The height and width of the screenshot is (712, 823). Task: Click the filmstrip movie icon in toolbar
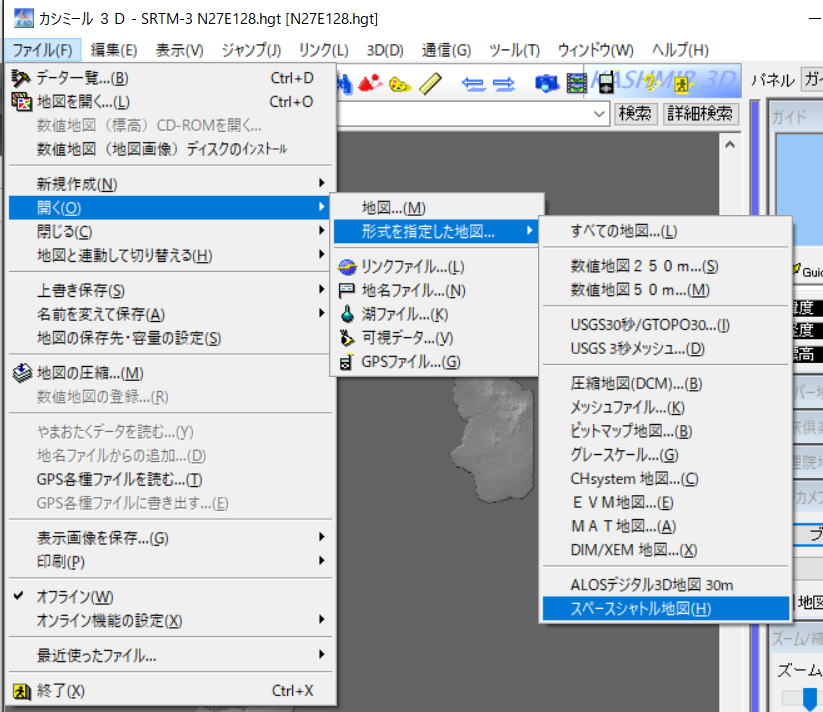tap(577, 85)
